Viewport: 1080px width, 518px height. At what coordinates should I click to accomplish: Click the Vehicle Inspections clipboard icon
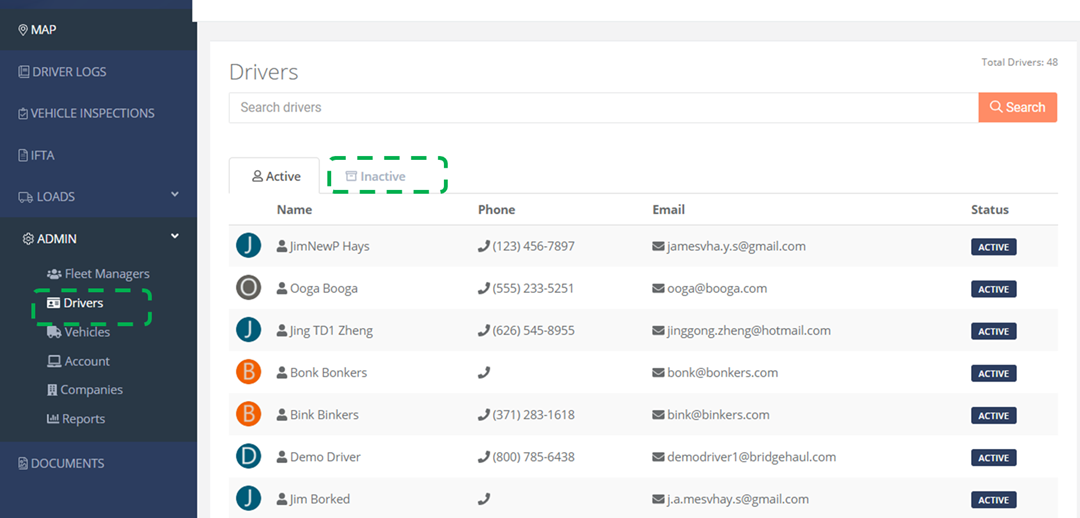click(23, 113)
